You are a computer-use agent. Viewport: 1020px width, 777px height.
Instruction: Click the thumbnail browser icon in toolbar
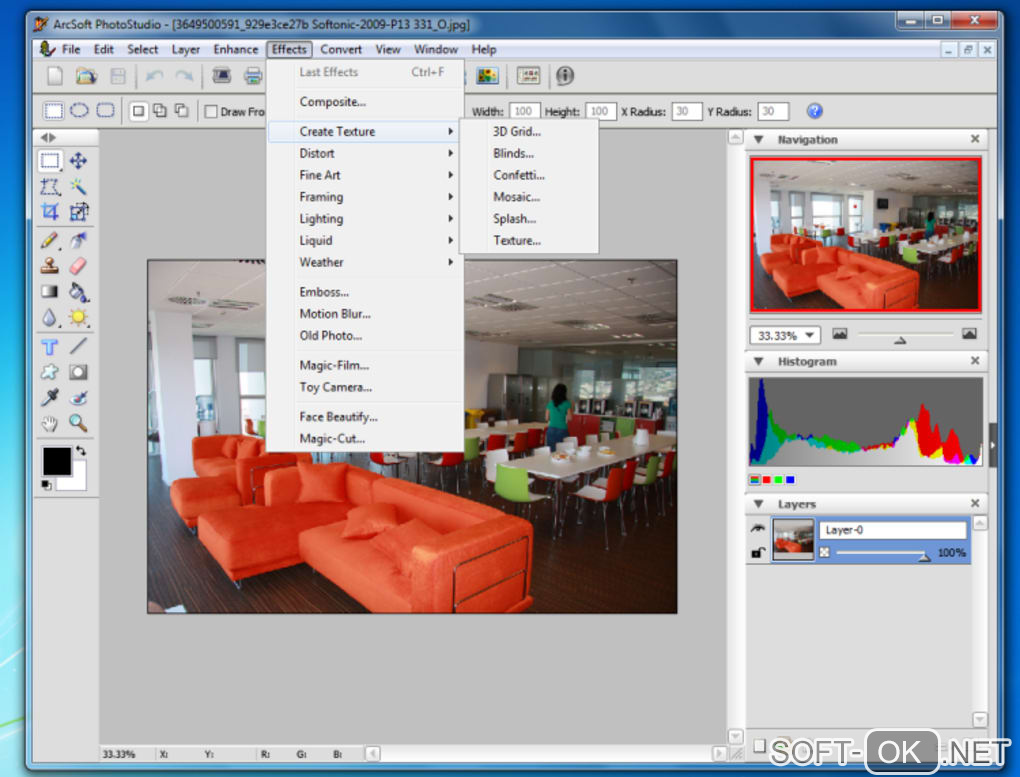pos(528,76)
